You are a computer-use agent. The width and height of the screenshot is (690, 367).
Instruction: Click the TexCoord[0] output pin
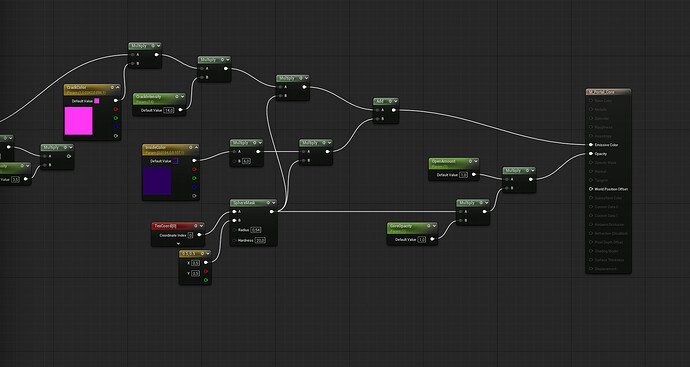[199, 235]
